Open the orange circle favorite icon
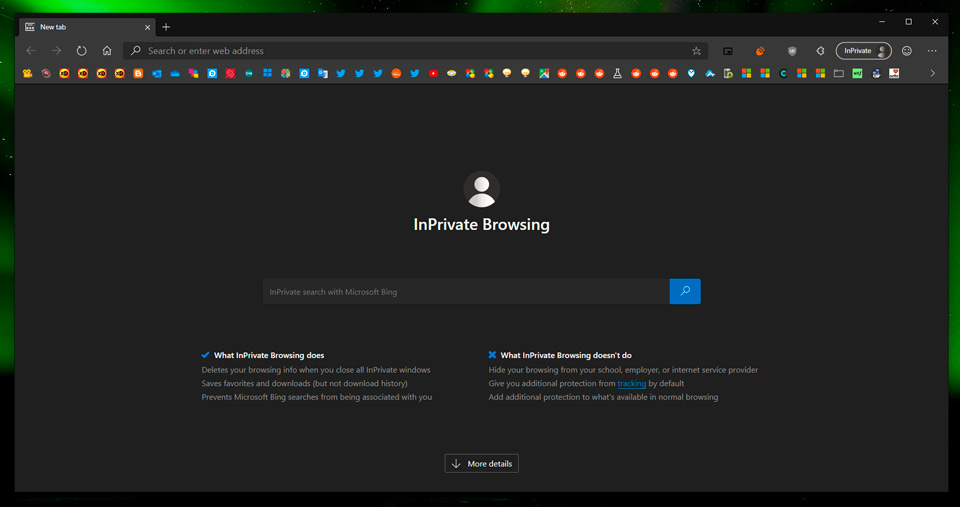 [396, 73]
